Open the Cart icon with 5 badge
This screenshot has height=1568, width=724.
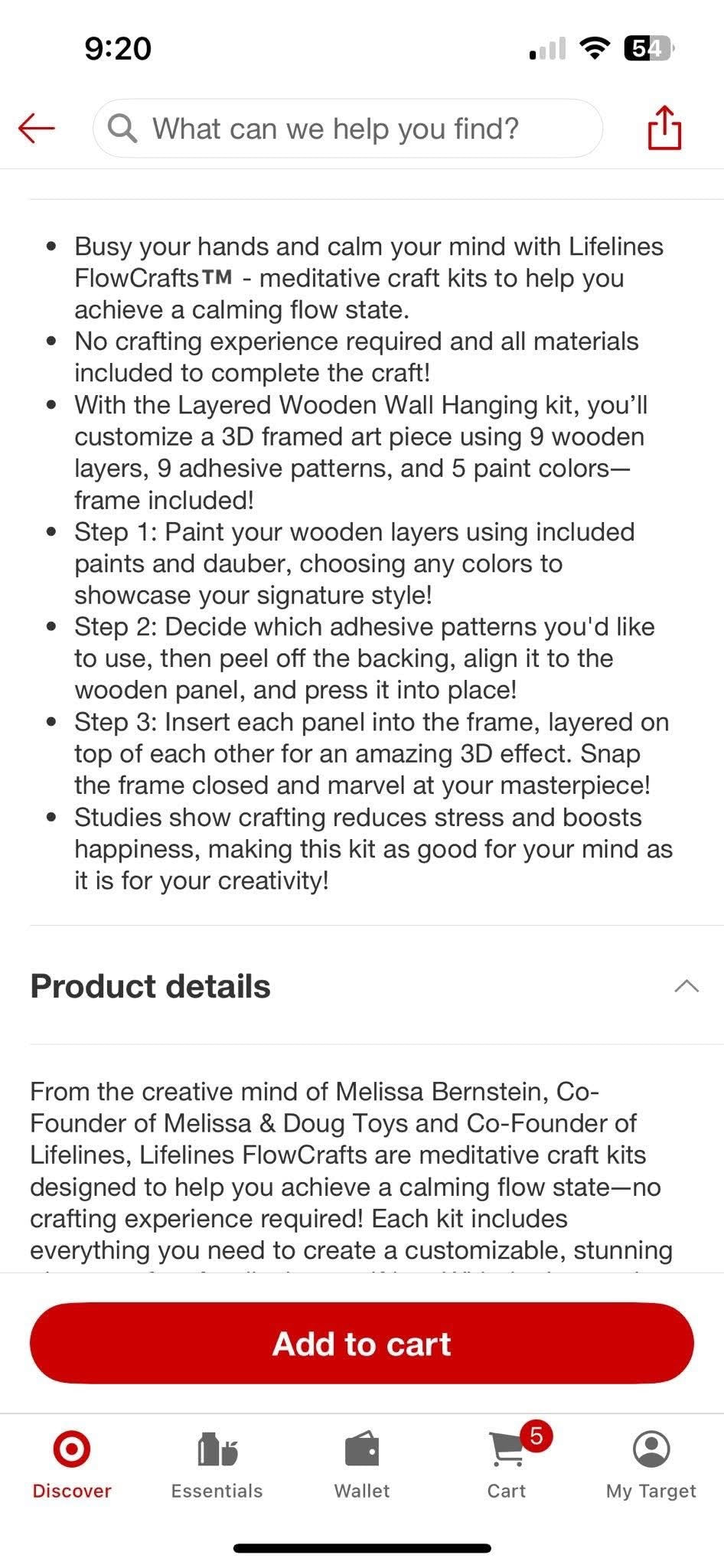[x=507, y=1449]
